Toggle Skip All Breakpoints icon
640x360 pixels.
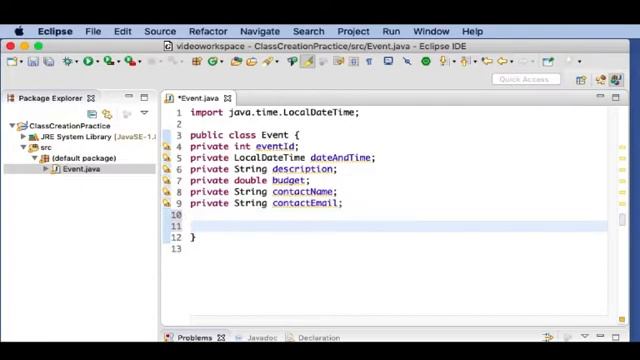pyautogui.click(x=407, y=61)
